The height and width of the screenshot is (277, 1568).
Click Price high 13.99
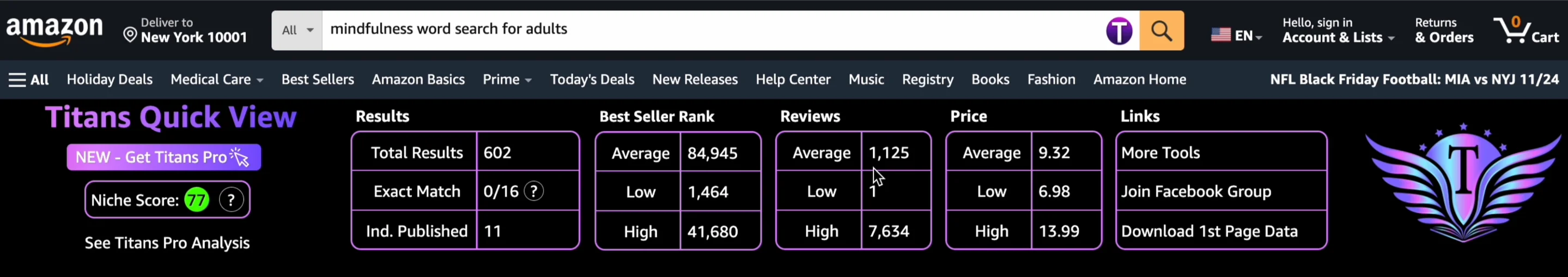[1059, 231]
